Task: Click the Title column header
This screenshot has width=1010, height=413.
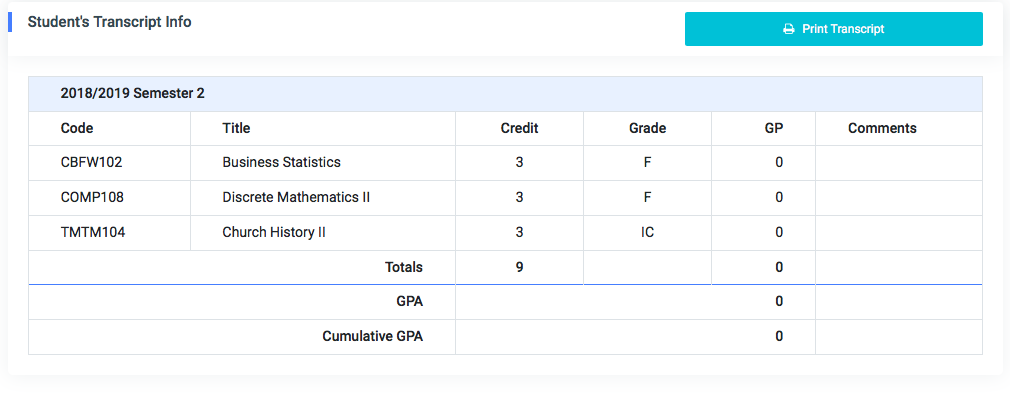Action: (x=236, y=128)
